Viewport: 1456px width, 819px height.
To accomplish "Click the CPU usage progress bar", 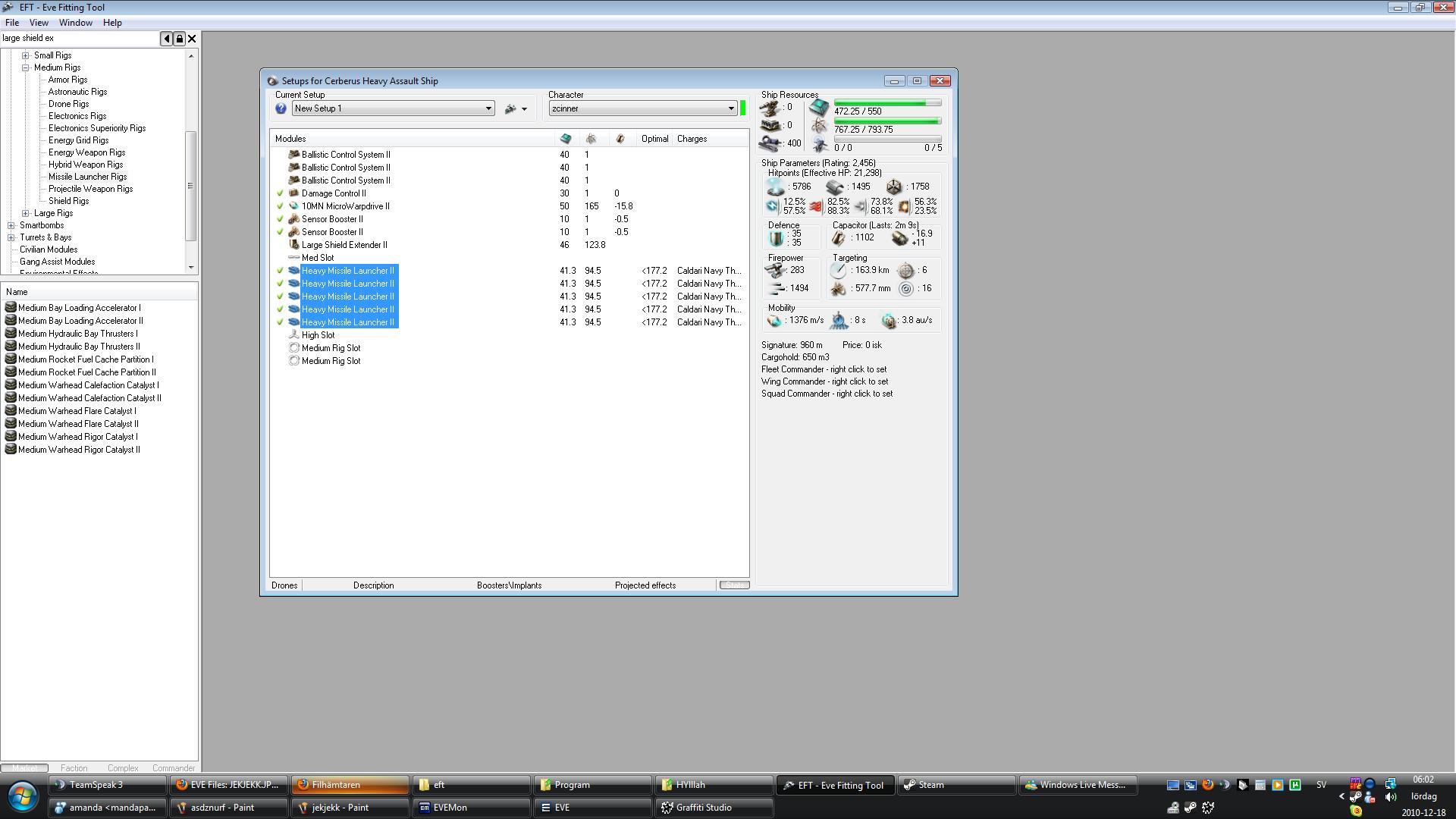I will (x=887, y=102).
